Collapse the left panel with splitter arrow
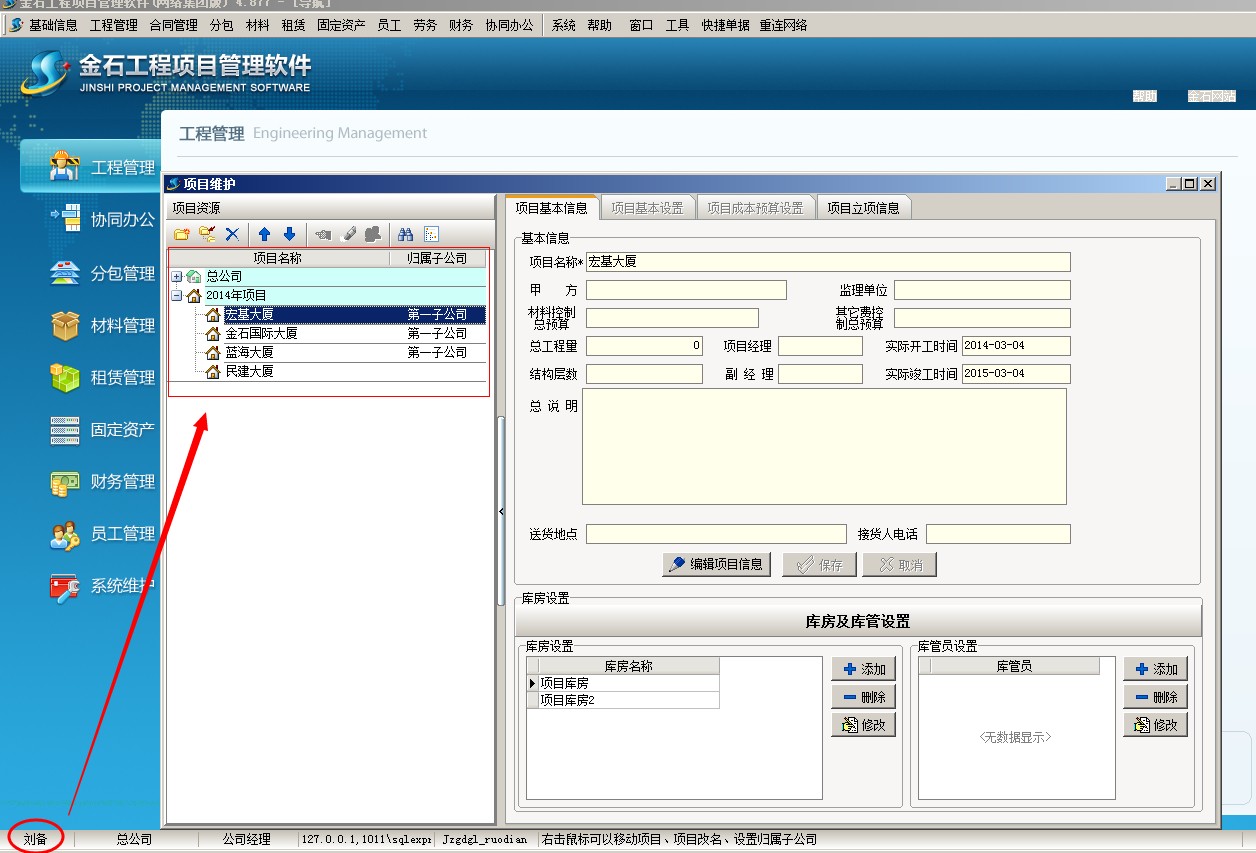The image size is (1256, 853). click(x=500, y=512)
